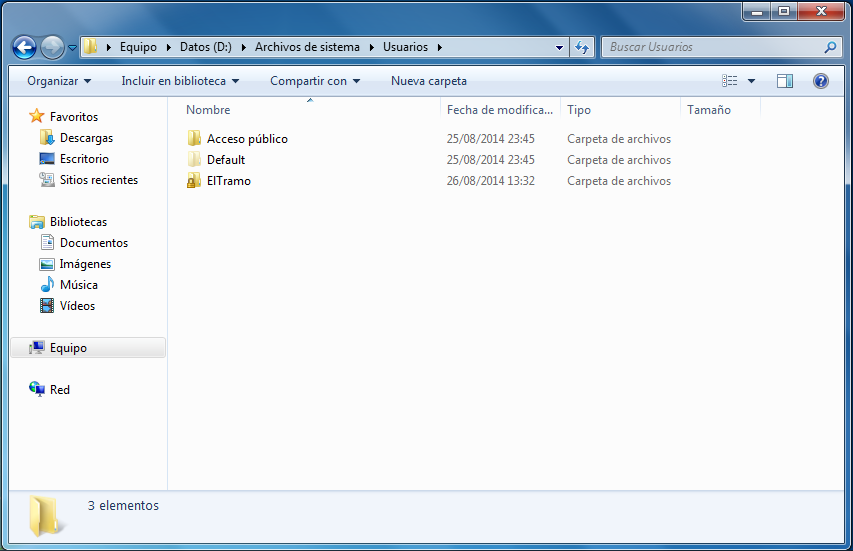Open Escritorio in the sidebar
The image size is (853, 551).
[x=84, y=159]
